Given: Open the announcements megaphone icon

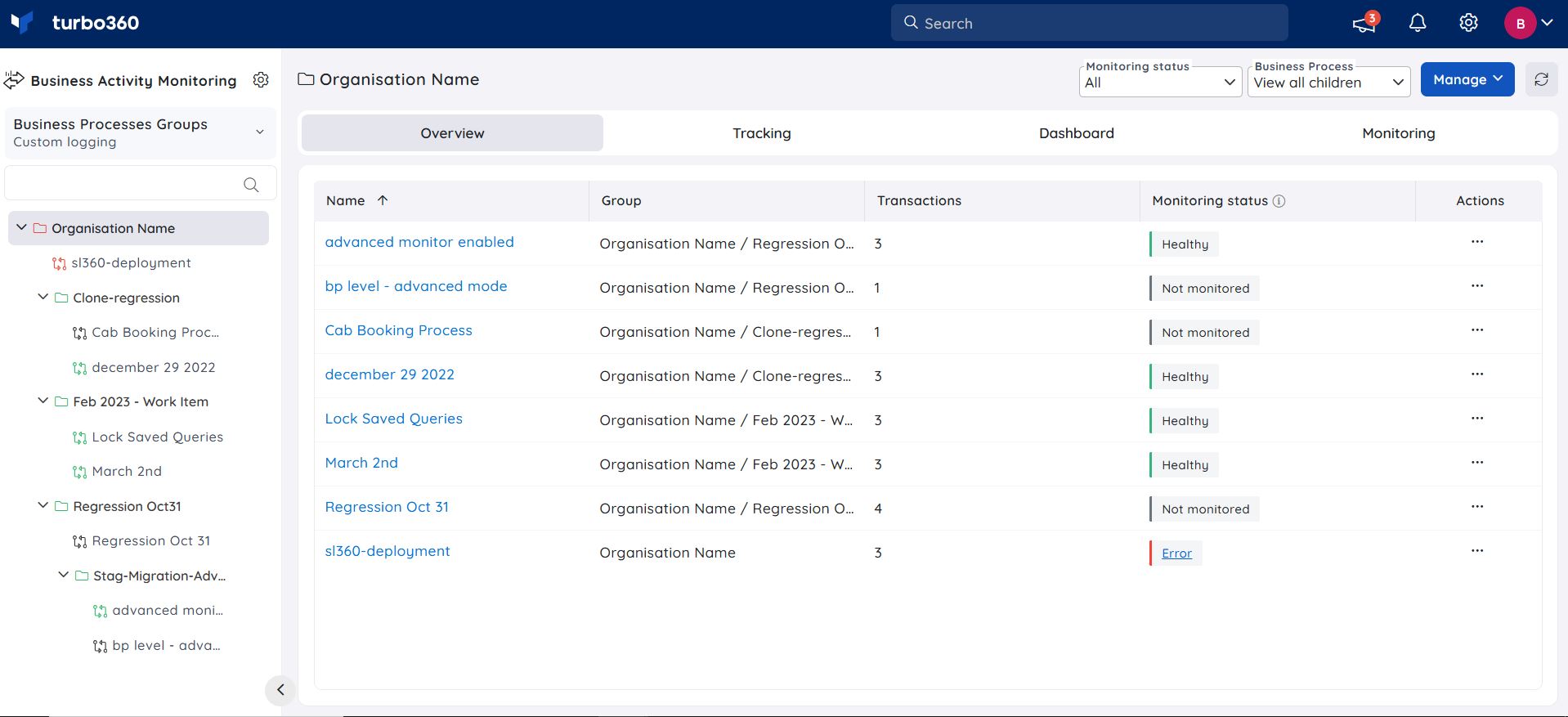Looking at the screenshot, I should point(1364,23).
